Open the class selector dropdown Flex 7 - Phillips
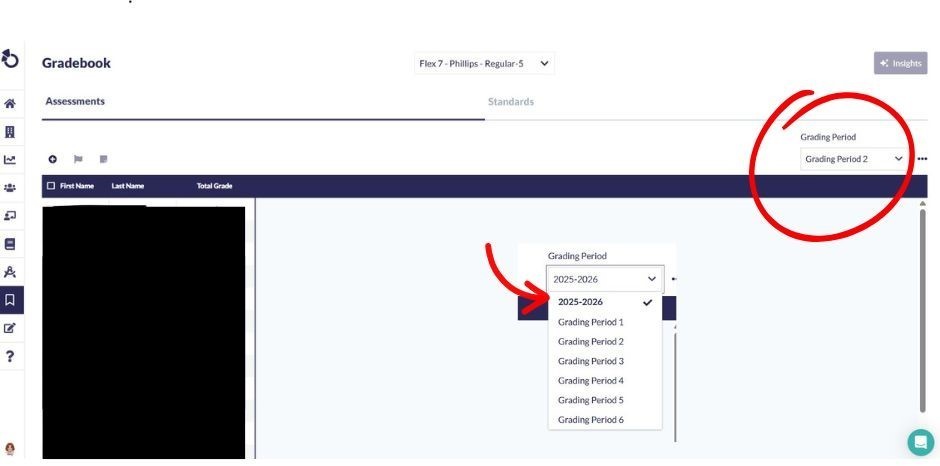 [485, 63]
